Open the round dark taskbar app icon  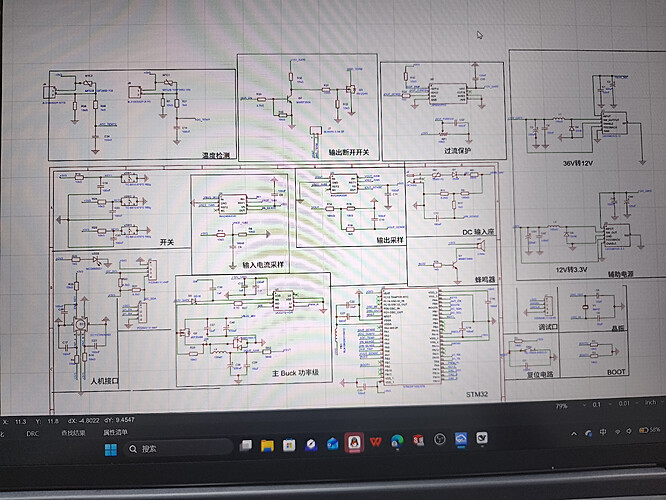click(x=440, y=439)
